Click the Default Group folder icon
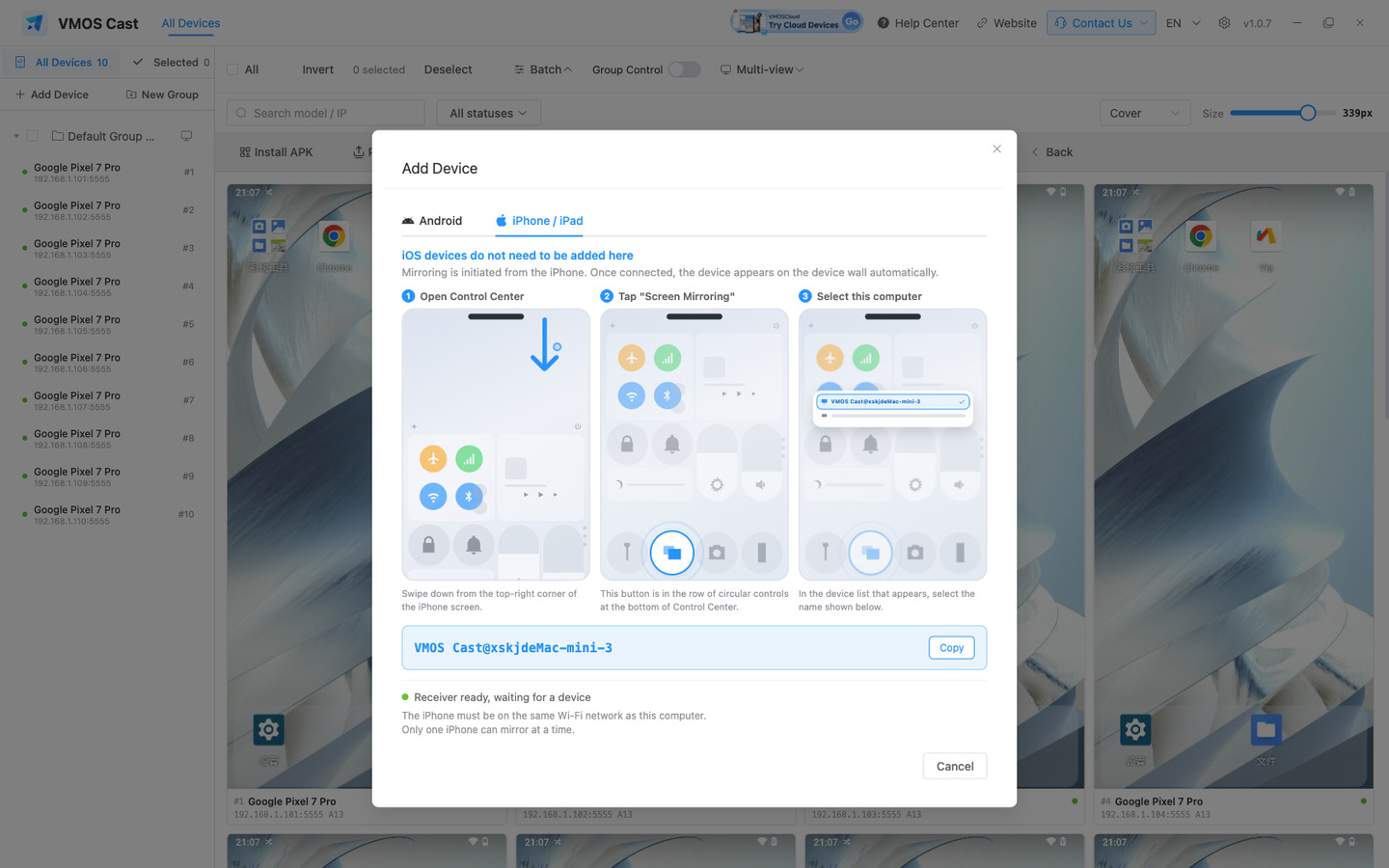 [x=58, y=136]
